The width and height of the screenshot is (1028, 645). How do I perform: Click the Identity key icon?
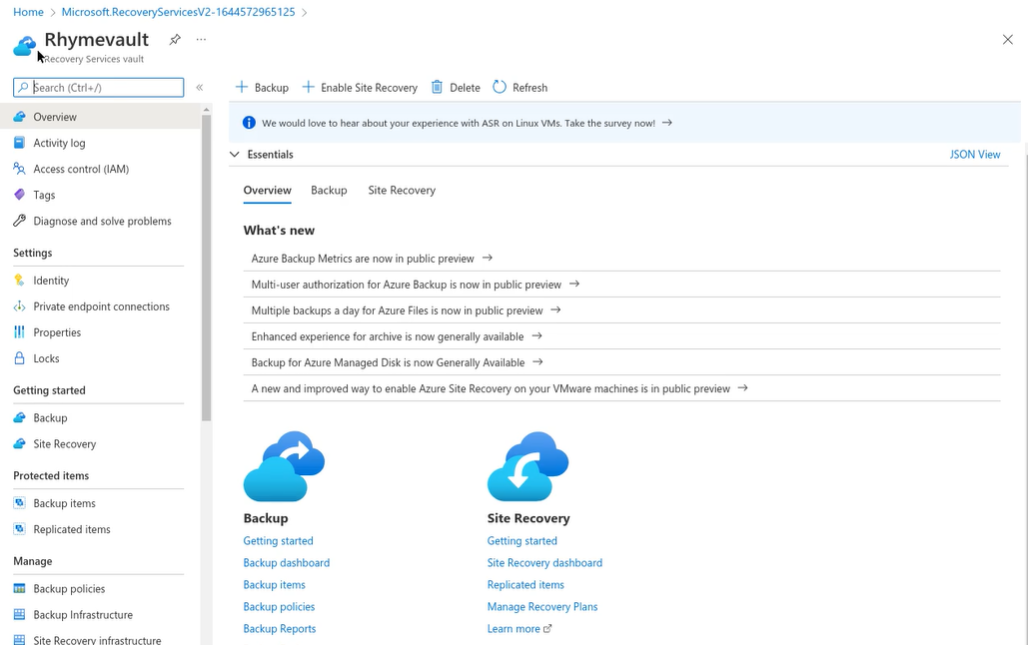pyautogui.click(x=20, y=280)
